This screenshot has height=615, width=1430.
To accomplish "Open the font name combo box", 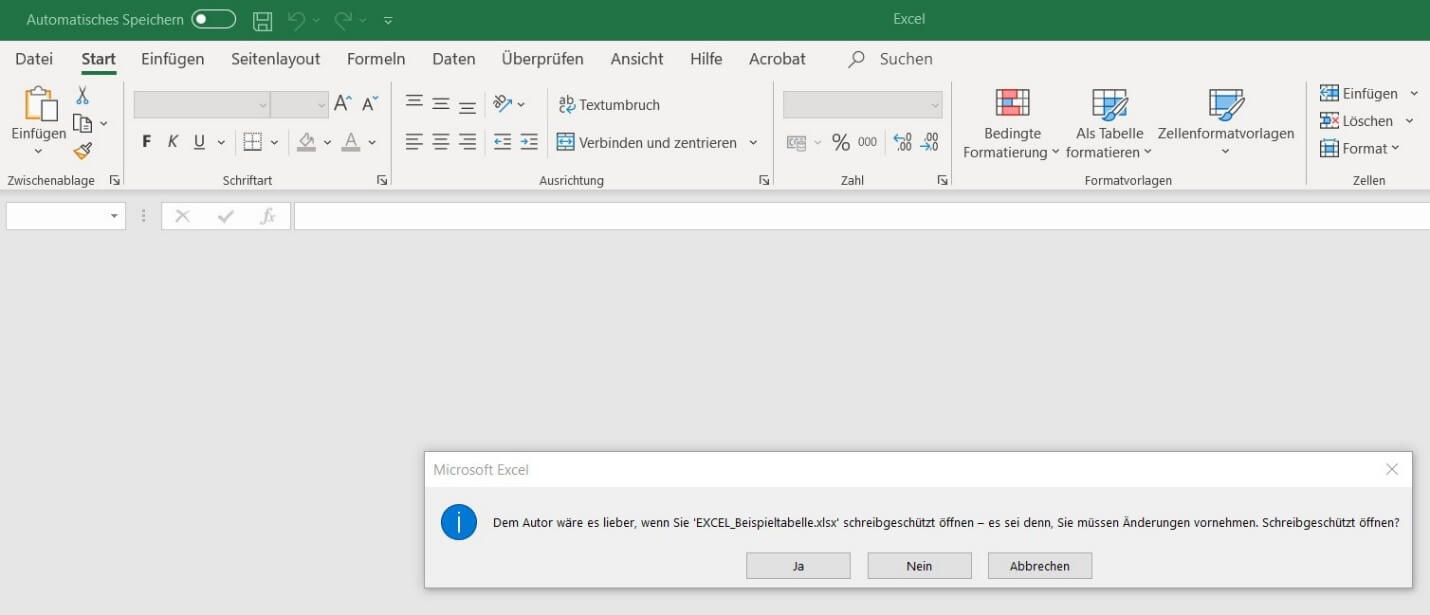I will click(x=202, y=104).
